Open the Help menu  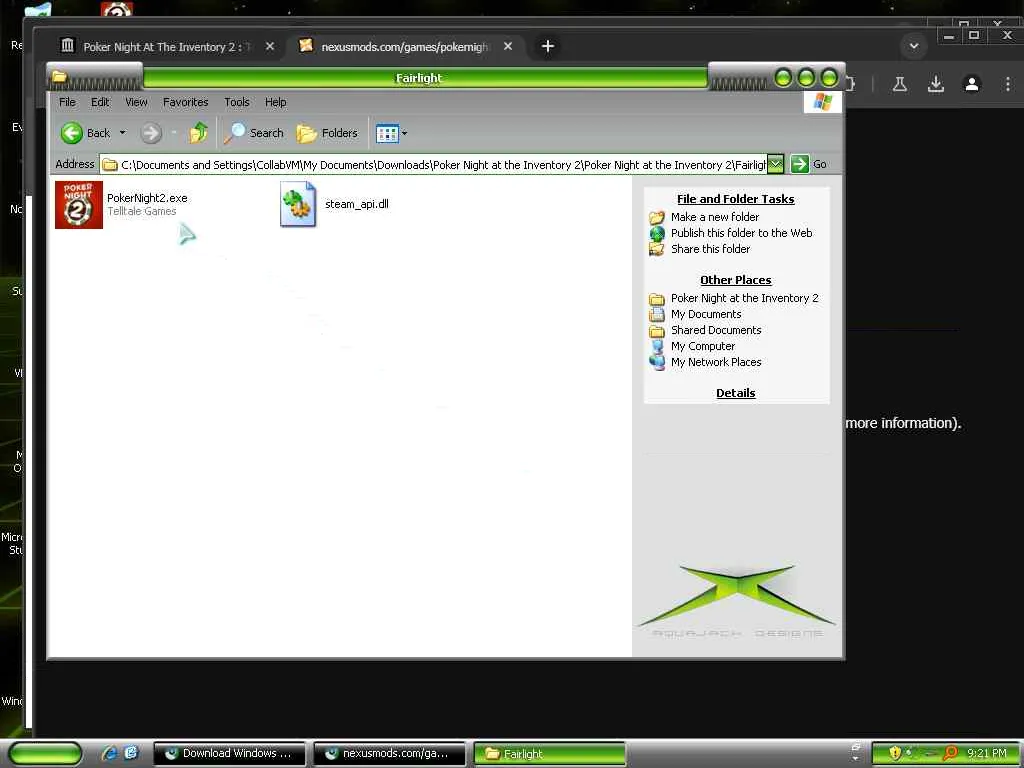(276, 102)
